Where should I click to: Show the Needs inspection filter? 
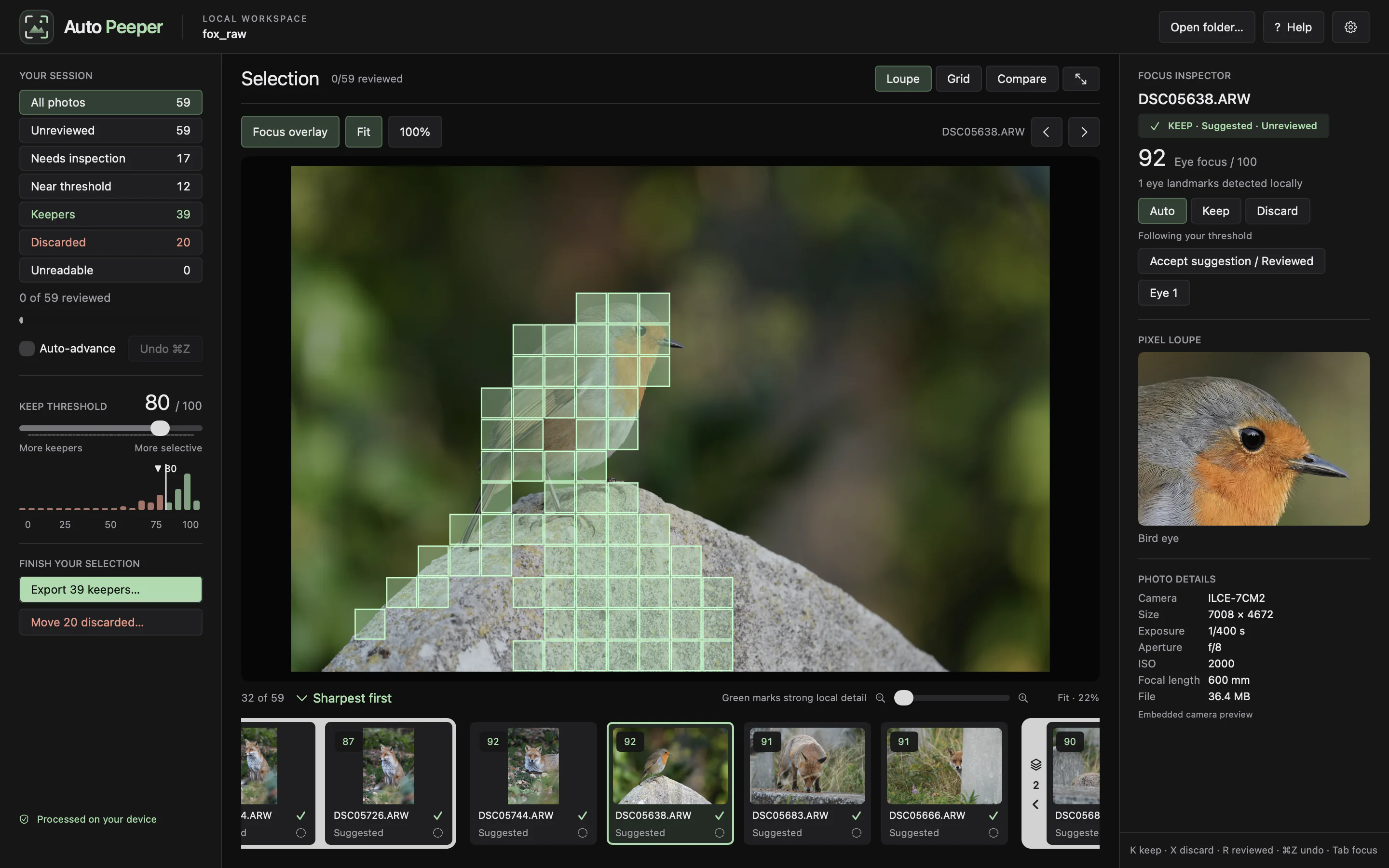111,159
